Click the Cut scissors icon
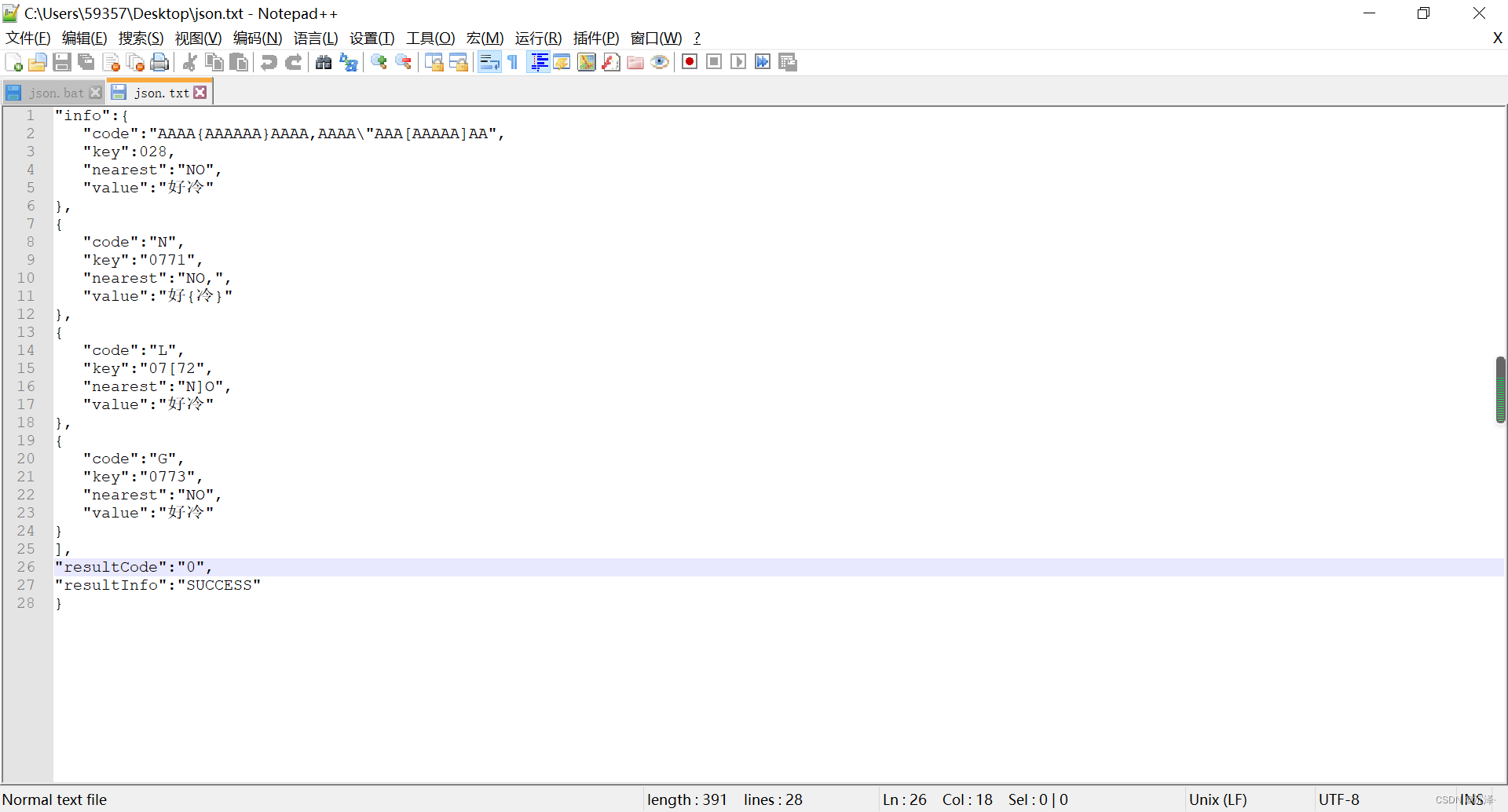The image size is (1508, 812). click(x=189, y=62)
